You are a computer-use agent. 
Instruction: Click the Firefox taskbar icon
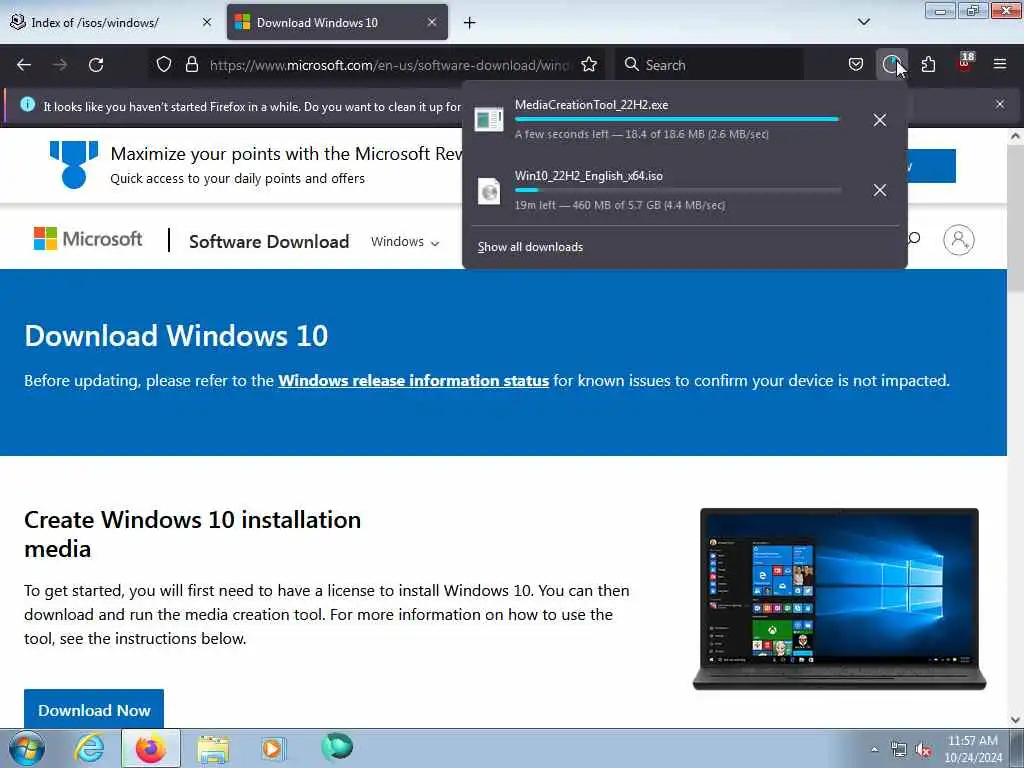(x=151, y=748)
